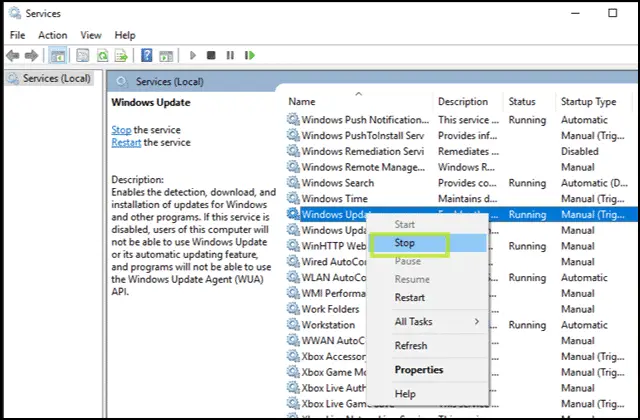Click the Export List toolbar icon
640x420 pixels.
[x=121, y=55]
